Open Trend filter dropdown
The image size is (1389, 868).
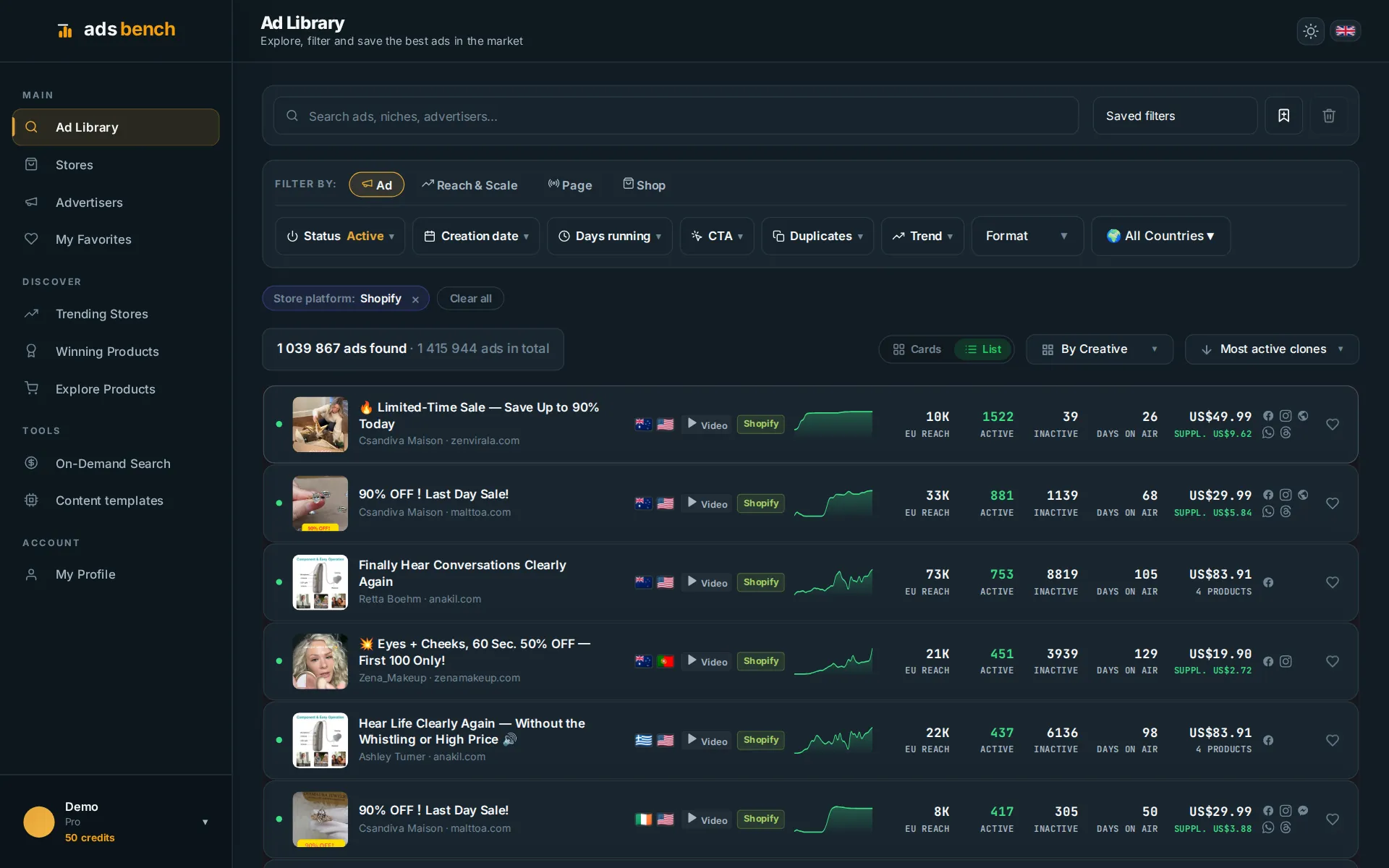(922, 237)
